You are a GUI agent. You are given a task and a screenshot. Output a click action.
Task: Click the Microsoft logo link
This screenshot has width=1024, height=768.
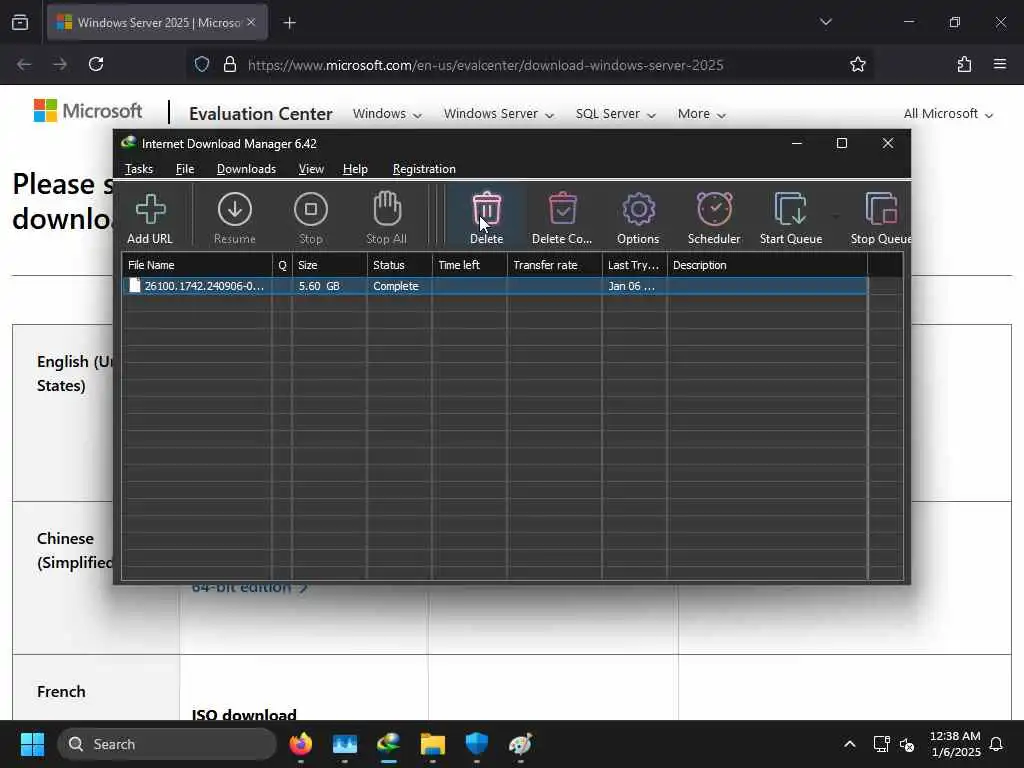point(88,111)
